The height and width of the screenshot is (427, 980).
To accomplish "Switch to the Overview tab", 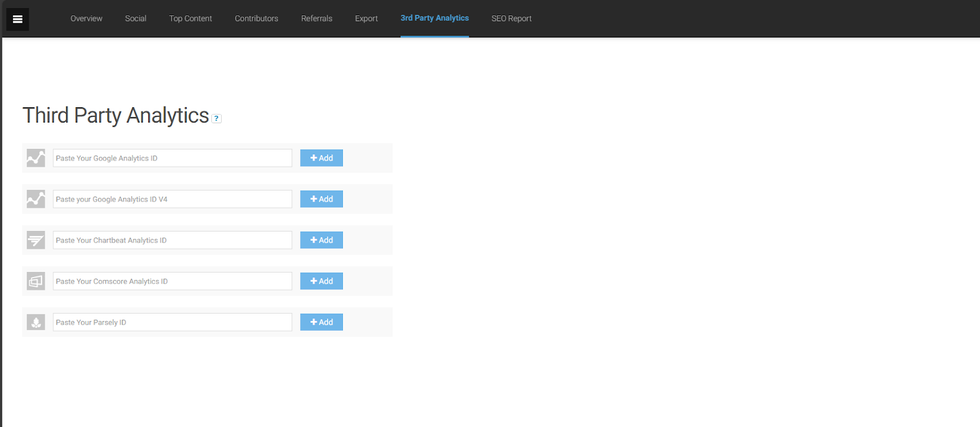I will coord(86,19).
